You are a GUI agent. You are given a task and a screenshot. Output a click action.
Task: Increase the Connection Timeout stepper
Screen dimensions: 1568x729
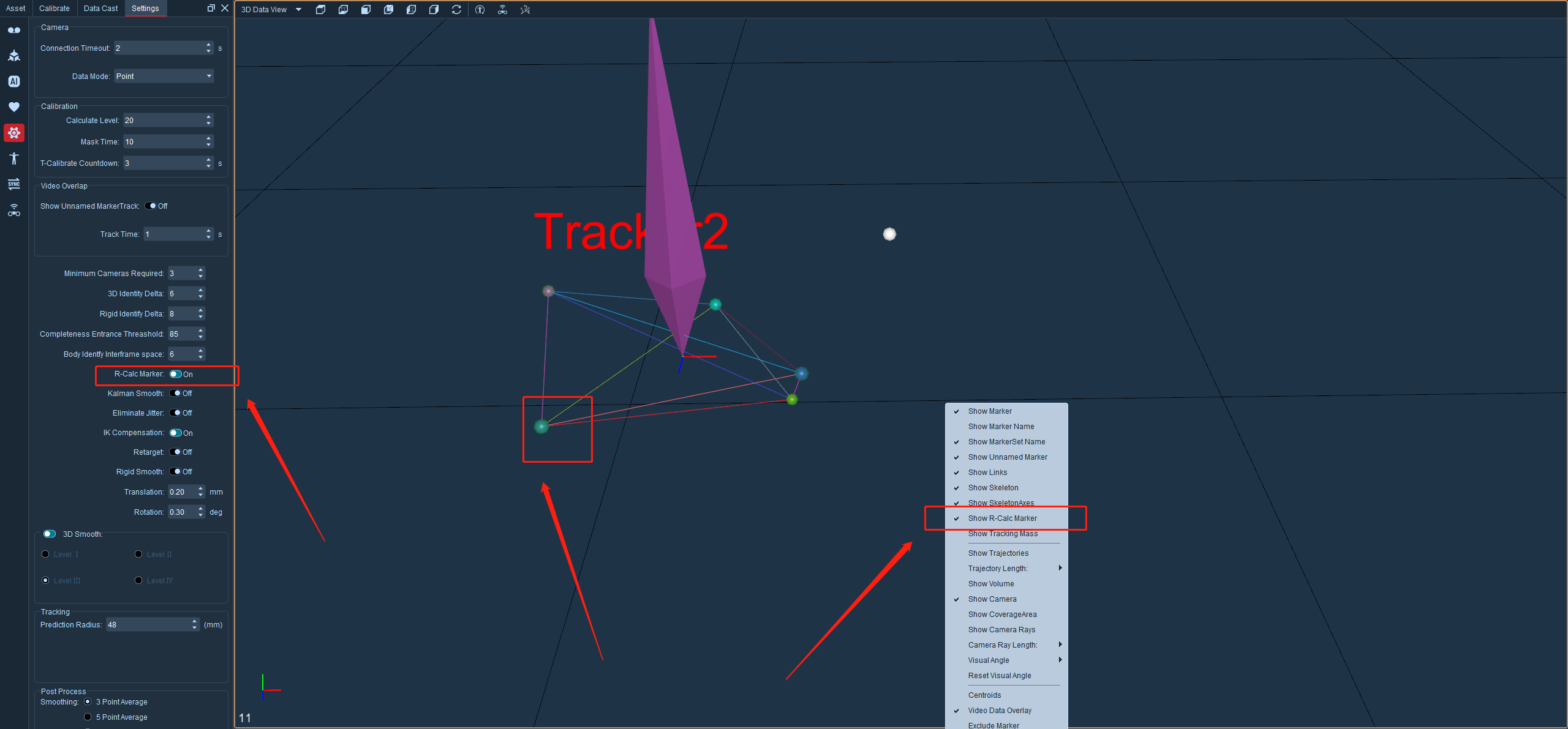click(x=209, y=45)
